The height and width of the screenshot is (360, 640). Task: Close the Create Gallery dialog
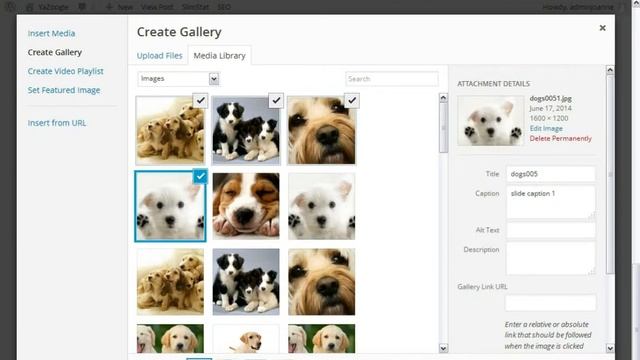coord(602,28)
